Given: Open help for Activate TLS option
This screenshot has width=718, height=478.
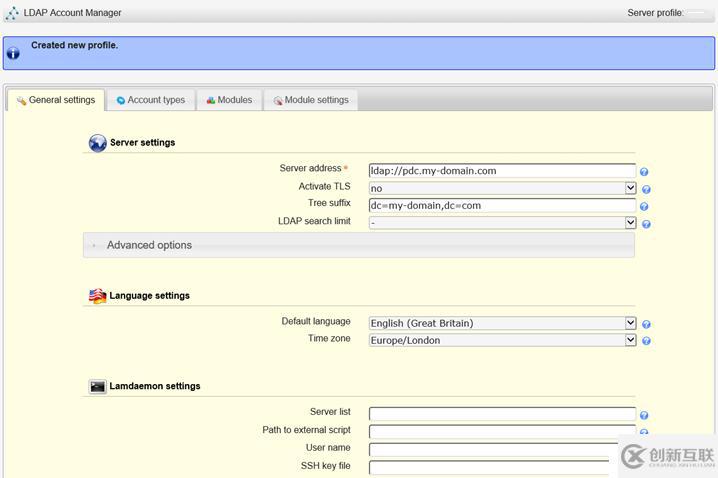Looking at the screenshot, I should tap(646, 189).
